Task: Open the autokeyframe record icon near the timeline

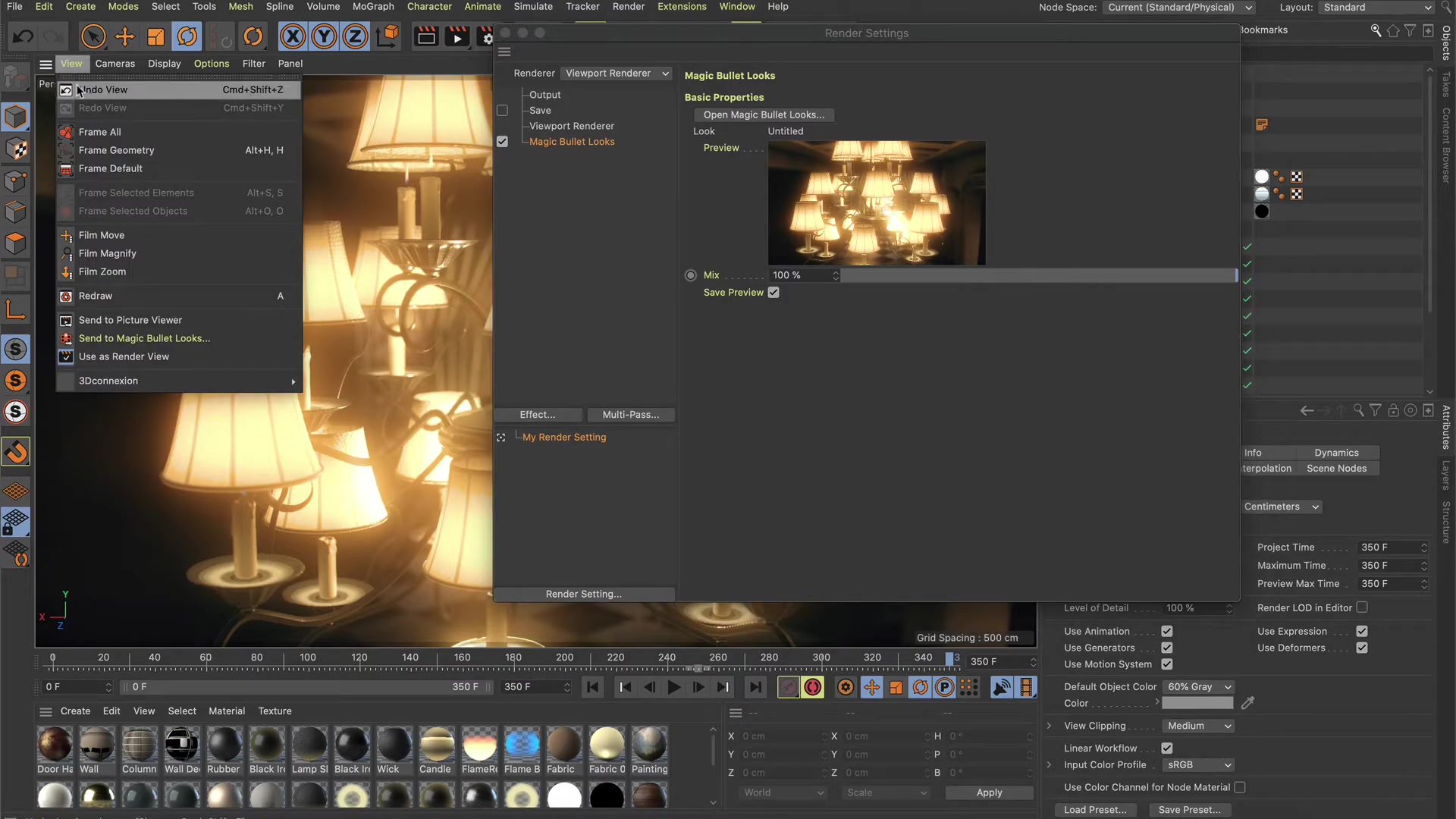Action: pyautogui.click(x=812, y=687)
